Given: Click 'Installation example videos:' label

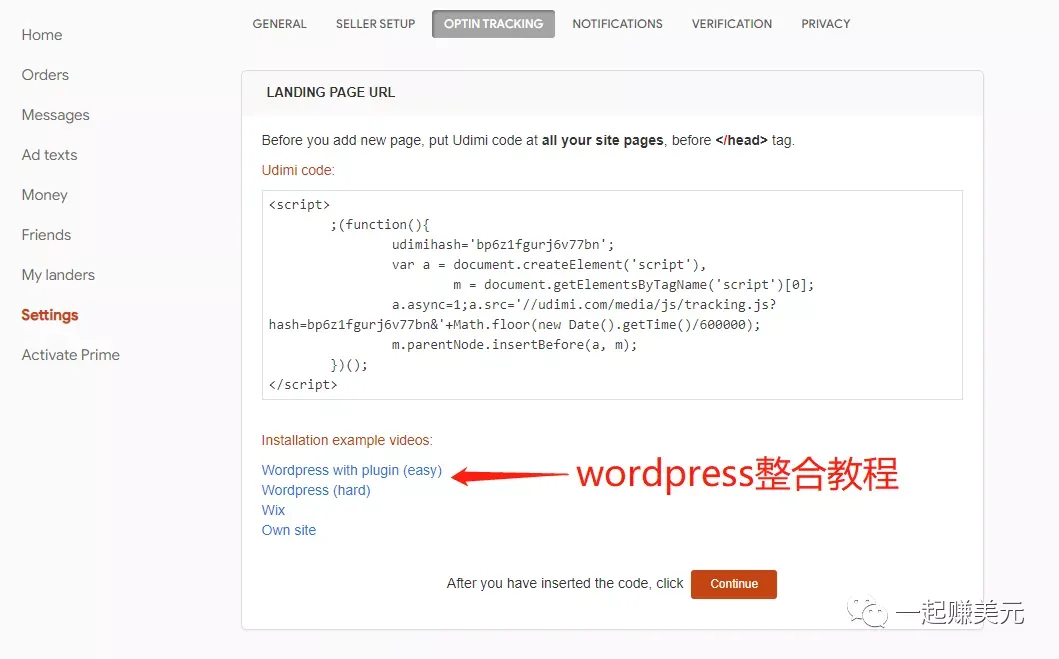Looking at the screenshot, I should (x=347, y=440).
